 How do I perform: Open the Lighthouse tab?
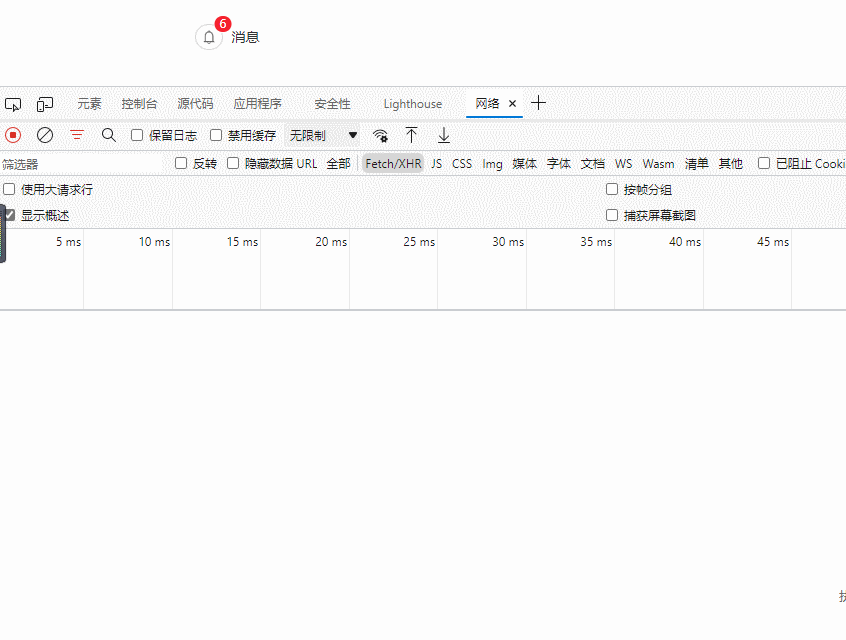coord(412,104)
